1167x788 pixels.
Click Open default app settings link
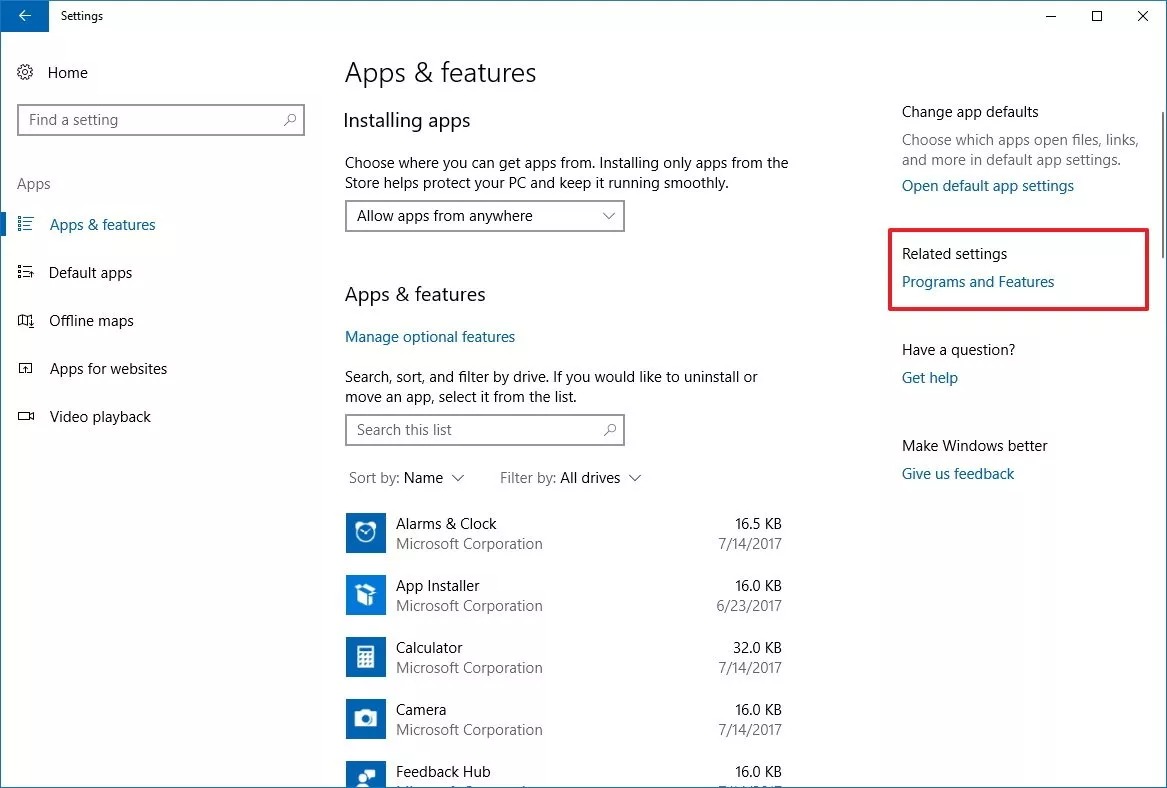[988, 186]
